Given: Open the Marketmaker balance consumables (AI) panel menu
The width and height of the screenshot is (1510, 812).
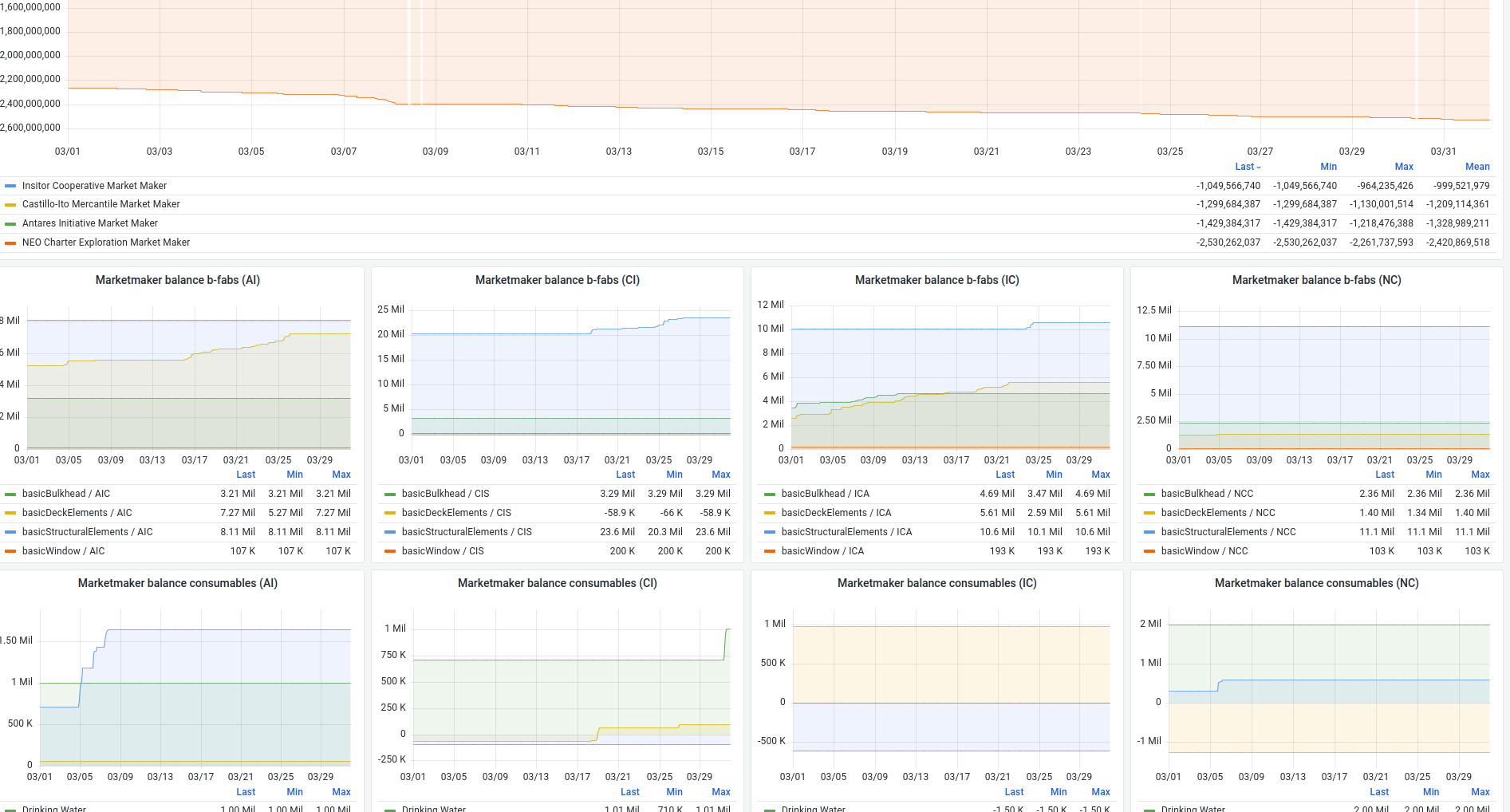Looking at the screenshot, I should 178,583.
